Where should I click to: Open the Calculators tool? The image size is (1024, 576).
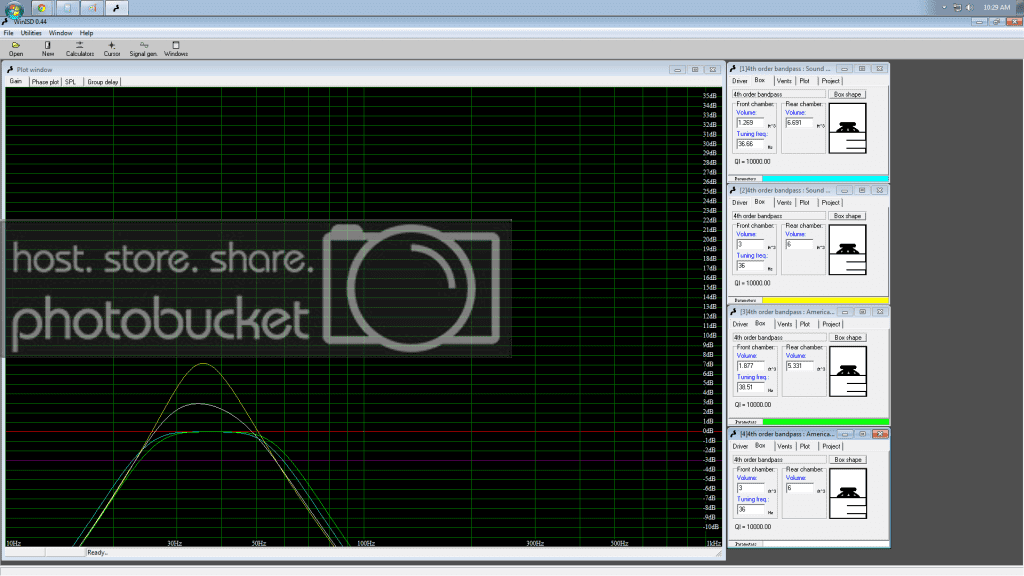pos(80,48)
